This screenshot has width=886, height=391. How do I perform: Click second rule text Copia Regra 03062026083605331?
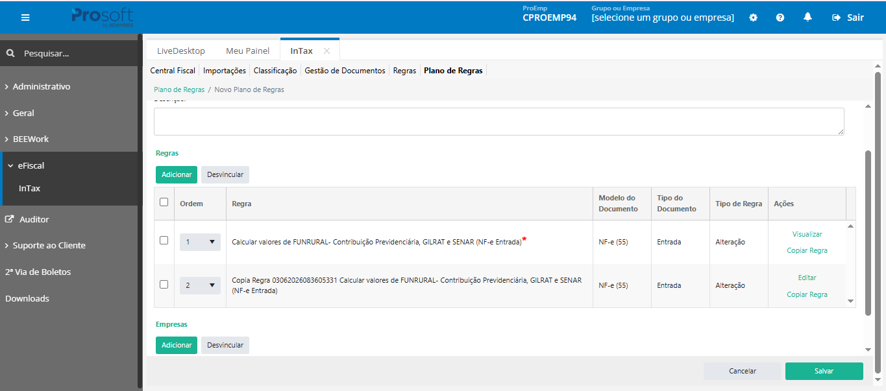[x=407, y=285]
